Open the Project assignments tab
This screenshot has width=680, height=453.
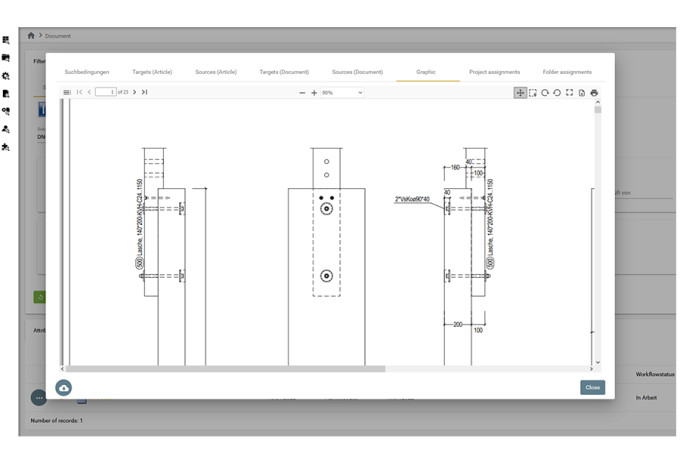click(x=494, y=72)
